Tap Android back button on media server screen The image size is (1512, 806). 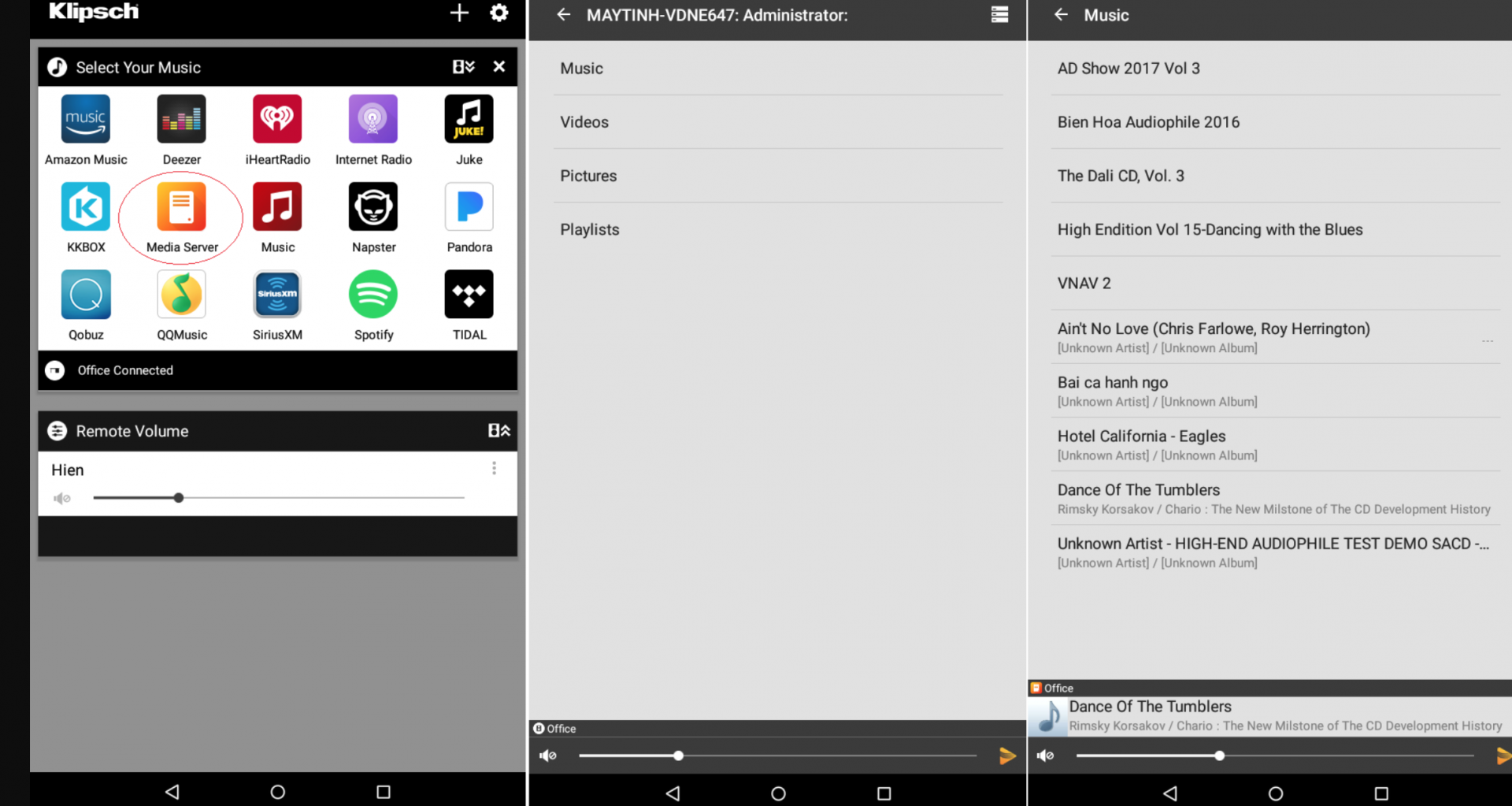(673, 793)
